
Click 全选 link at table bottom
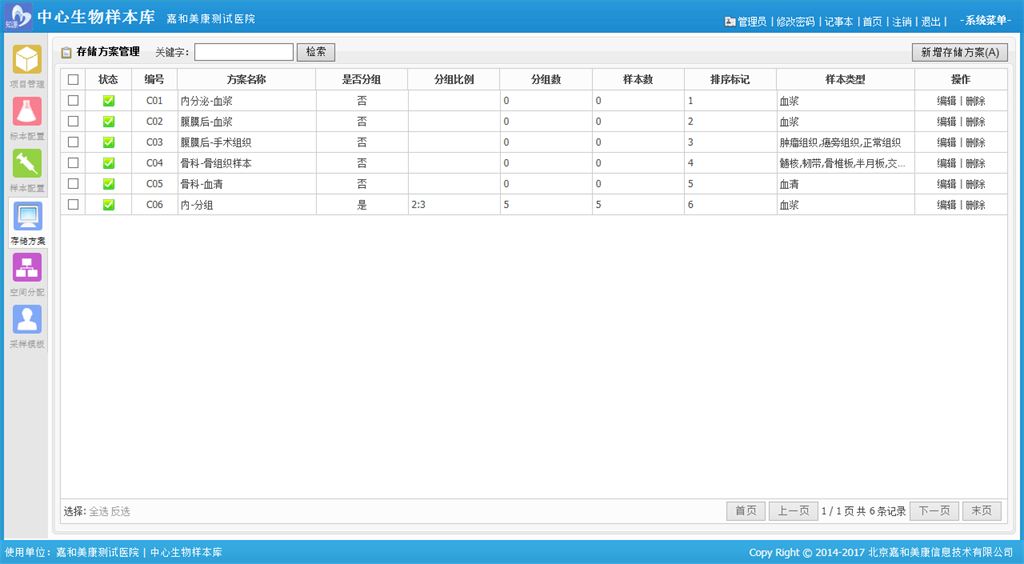coord(98,511)
